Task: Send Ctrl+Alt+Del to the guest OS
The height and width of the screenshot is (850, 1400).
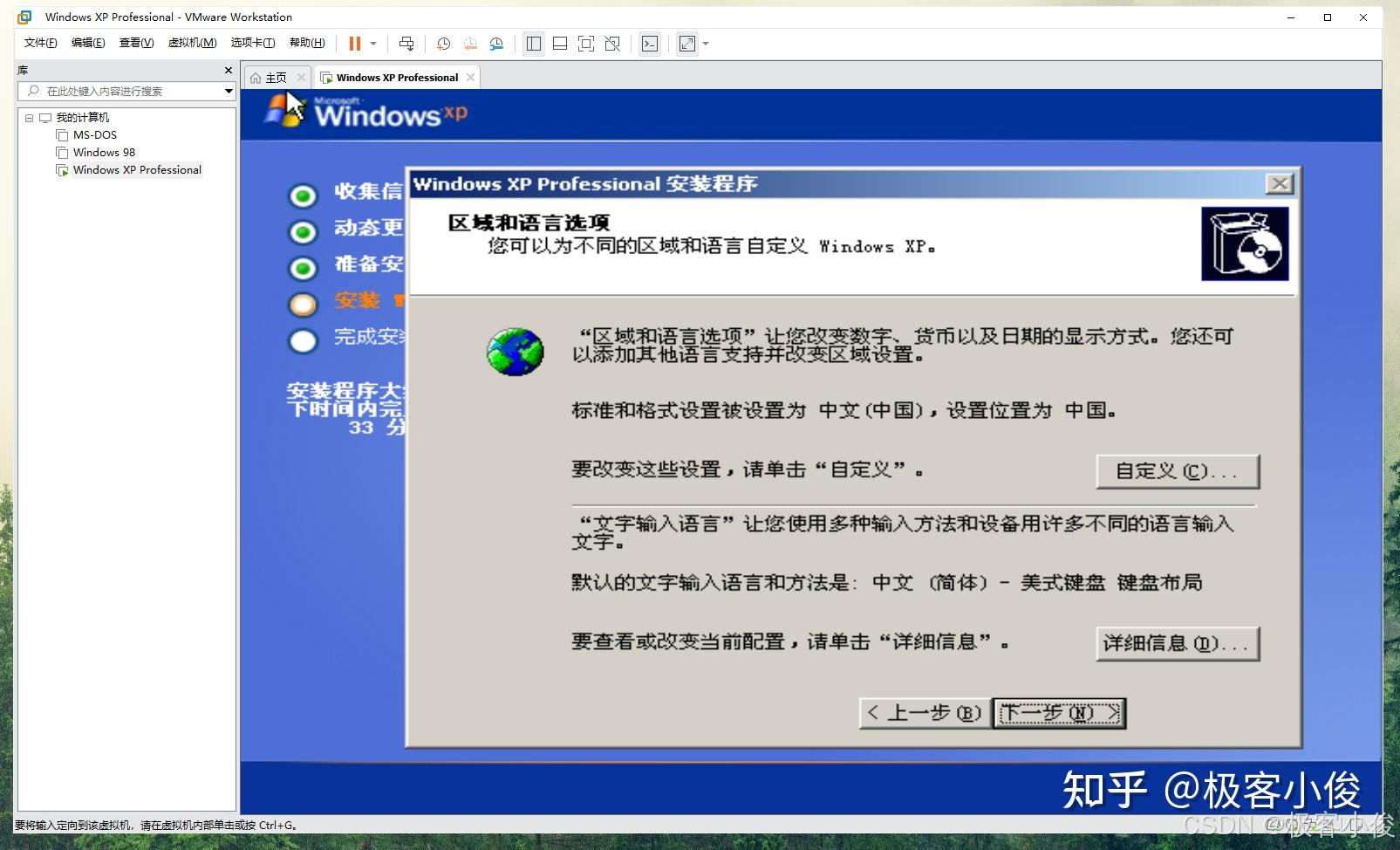Action: (x=406, y=44)
